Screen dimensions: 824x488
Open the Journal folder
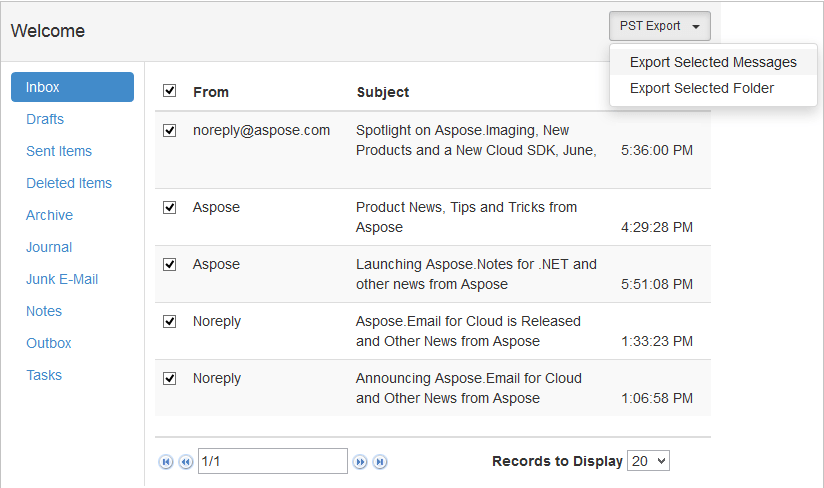[x=49, y=247]
